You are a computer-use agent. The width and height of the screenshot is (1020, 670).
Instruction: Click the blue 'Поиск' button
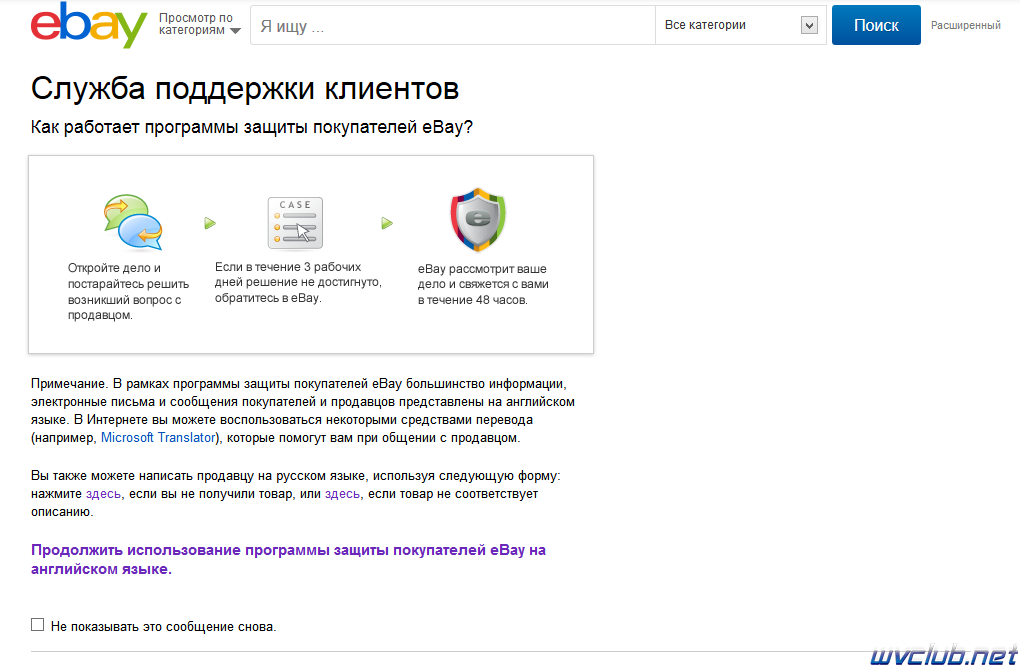(x=876, y=25)
